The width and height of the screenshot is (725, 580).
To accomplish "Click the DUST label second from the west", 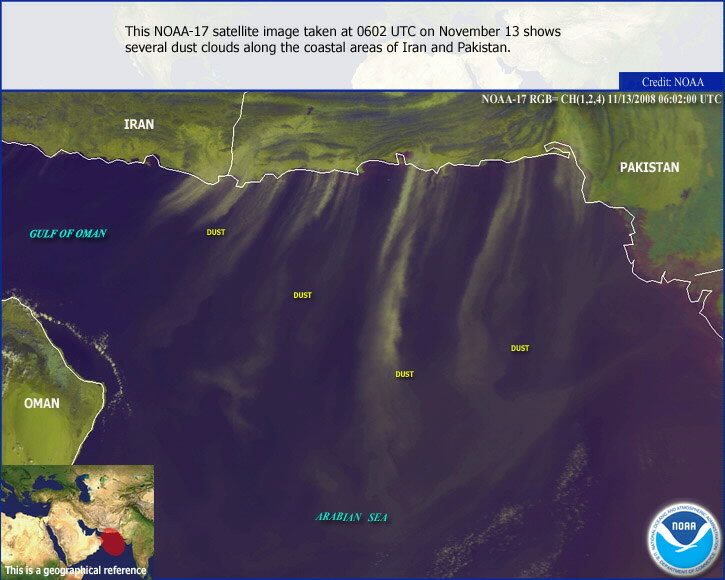I will (x=302, y=295).
